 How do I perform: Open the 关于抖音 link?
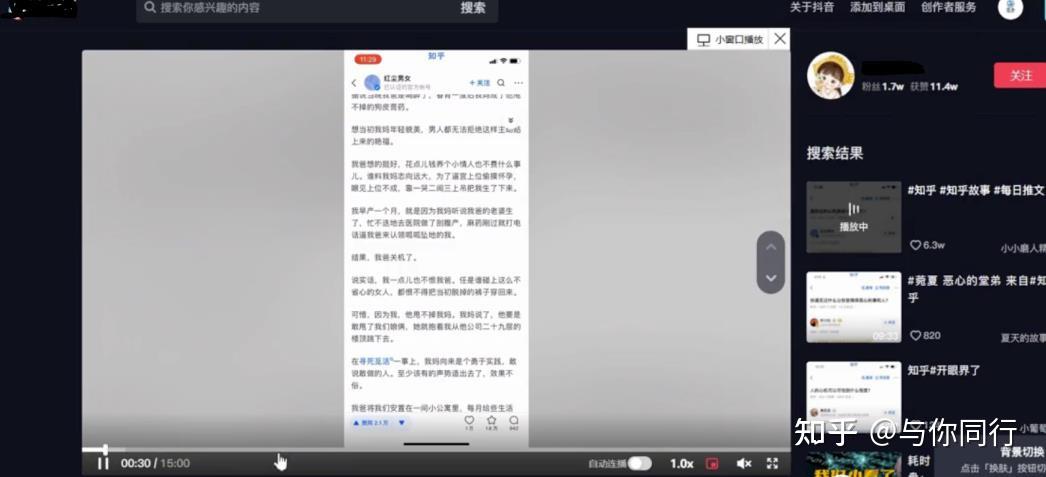click(812, 7)
